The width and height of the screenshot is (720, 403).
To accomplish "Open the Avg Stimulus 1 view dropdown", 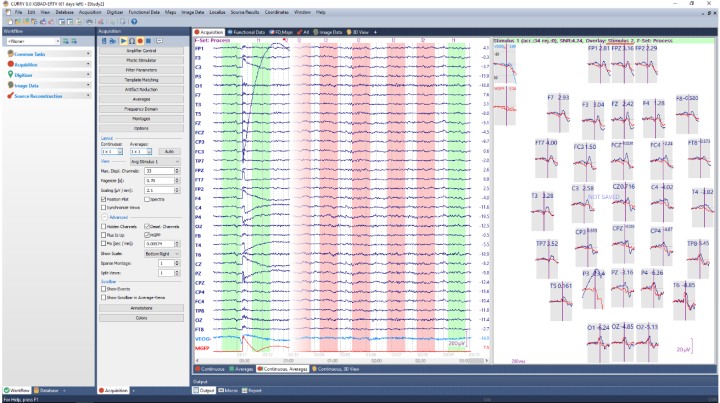I will click(155, 162).
